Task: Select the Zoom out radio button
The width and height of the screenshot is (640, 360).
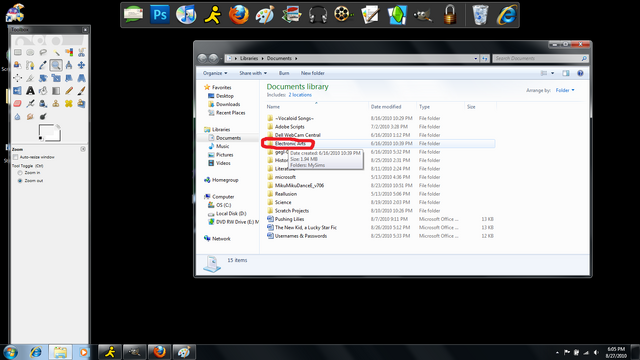Action: point(20,180)
